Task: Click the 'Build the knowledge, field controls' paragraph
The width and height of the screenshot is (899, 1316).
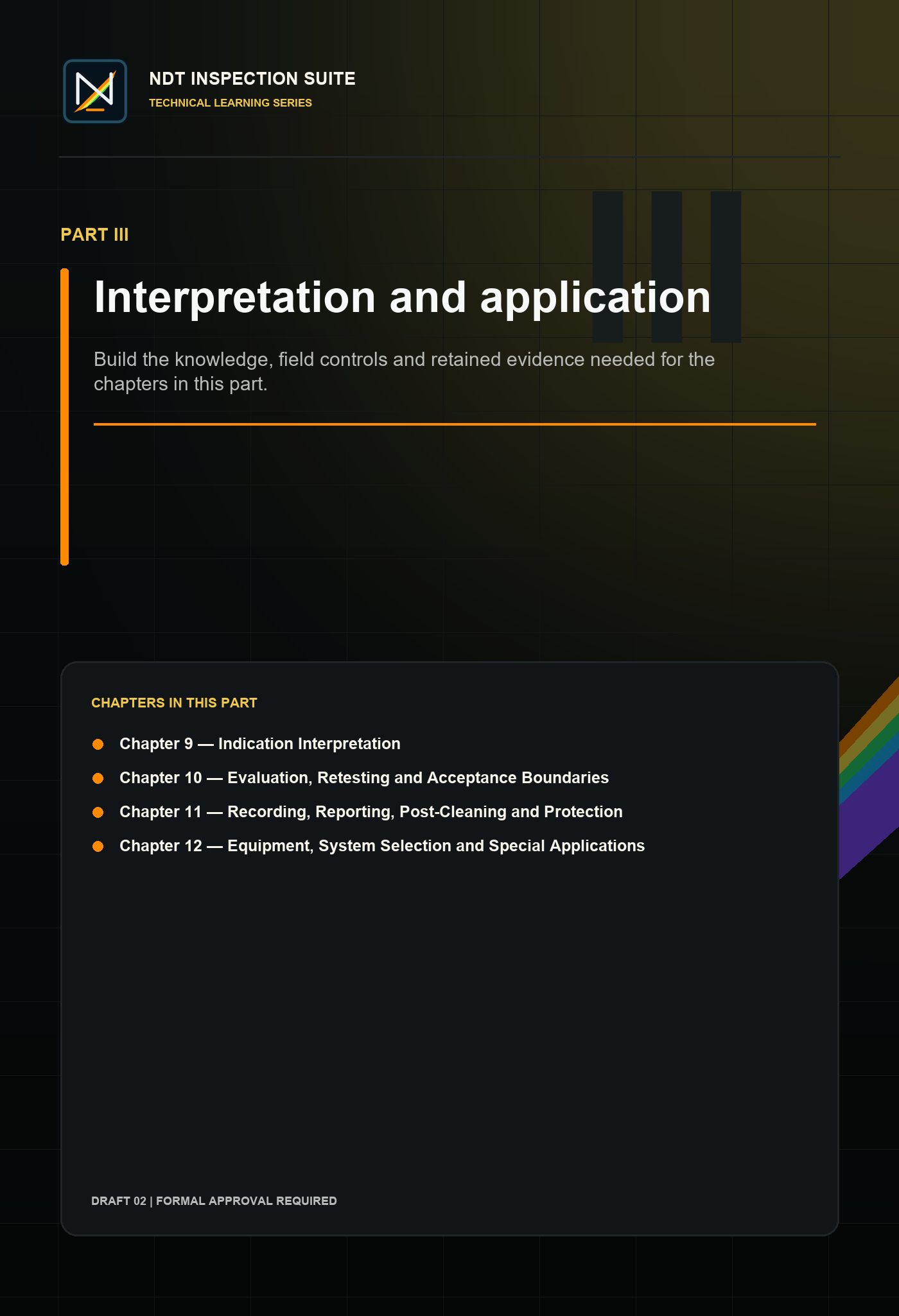Action: pos(405,372)
